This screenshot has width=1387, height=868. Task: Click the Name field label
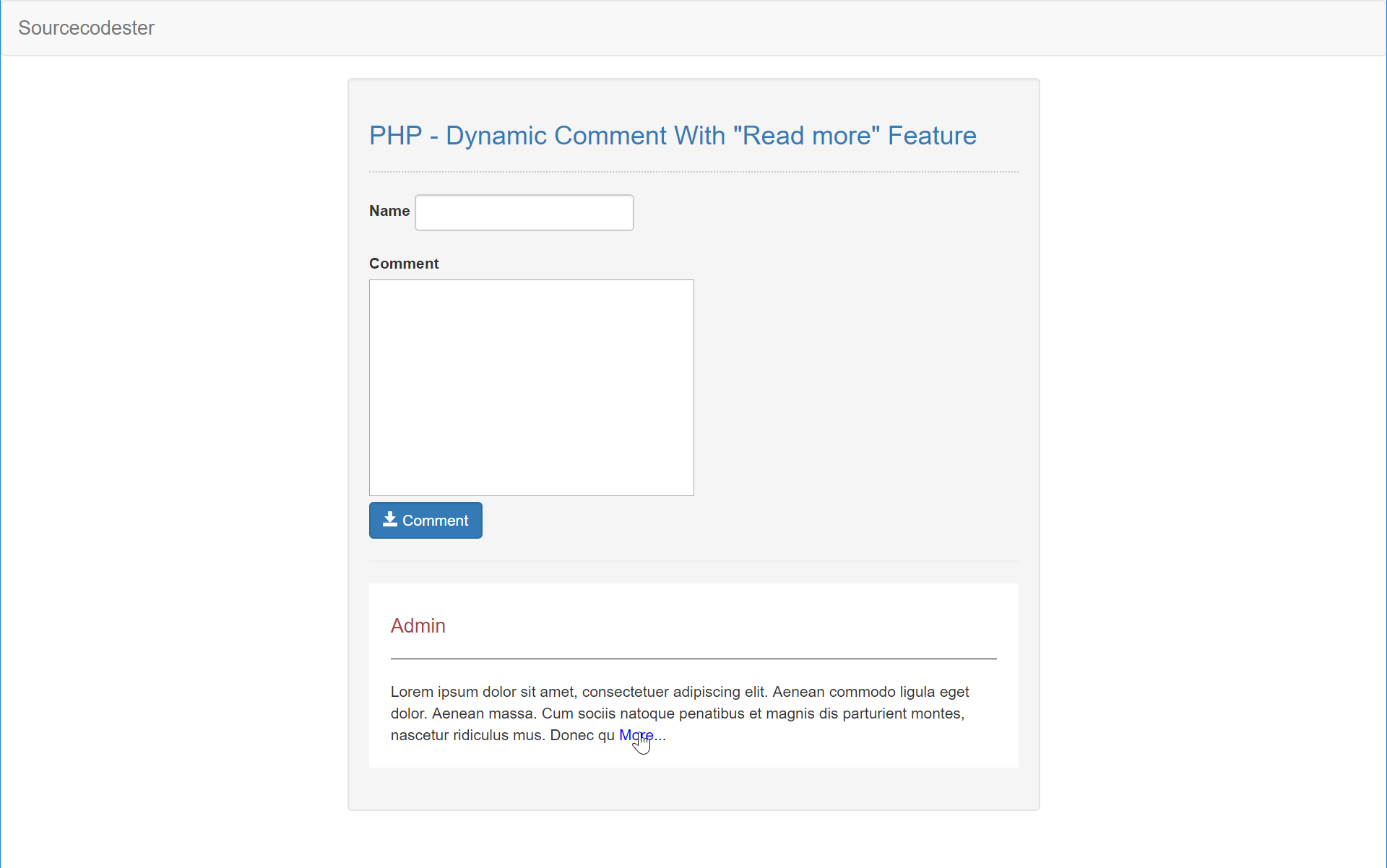pyautogui.click(x=389, y=211)
